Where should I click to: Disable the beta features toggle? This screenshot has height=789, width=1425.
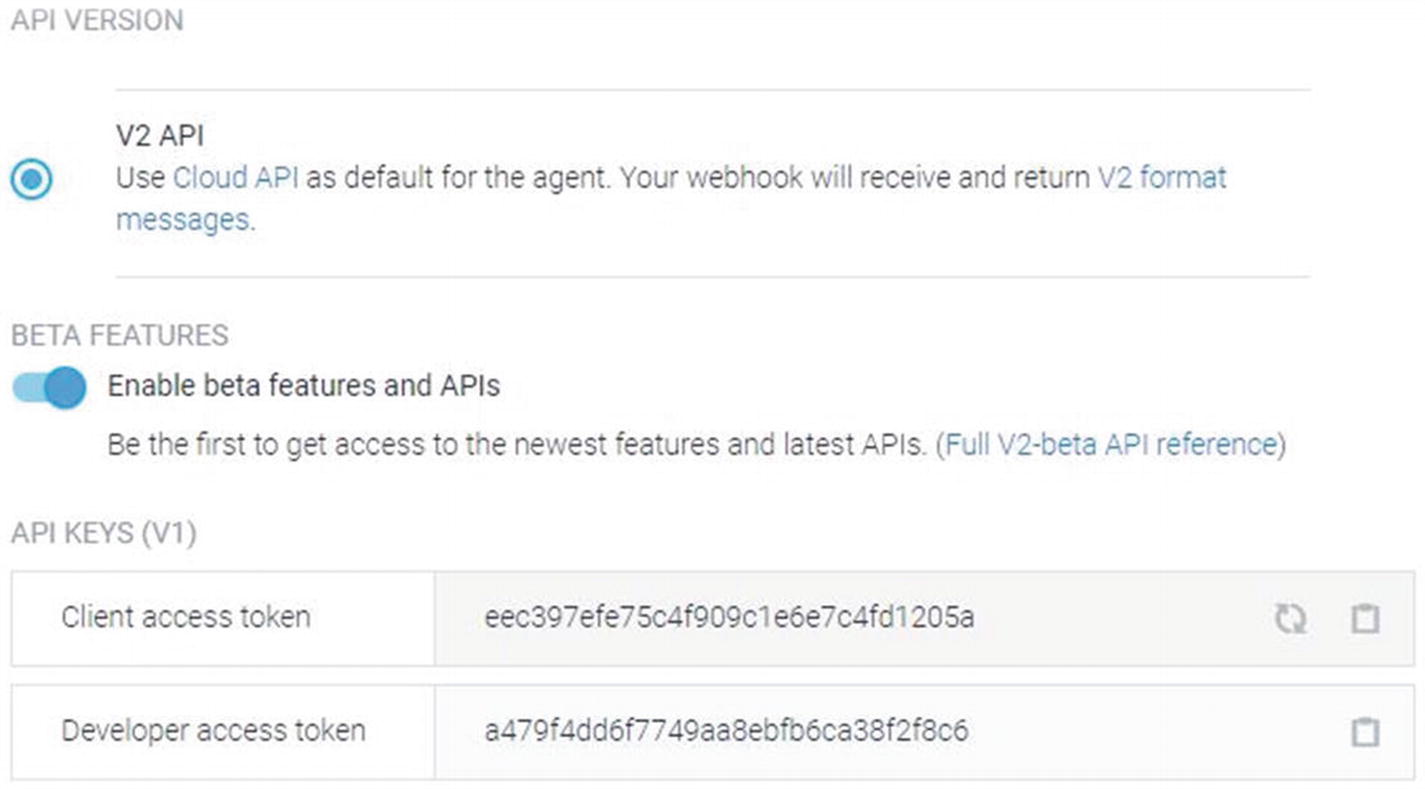pyautogui.click(x=49, y=387)
